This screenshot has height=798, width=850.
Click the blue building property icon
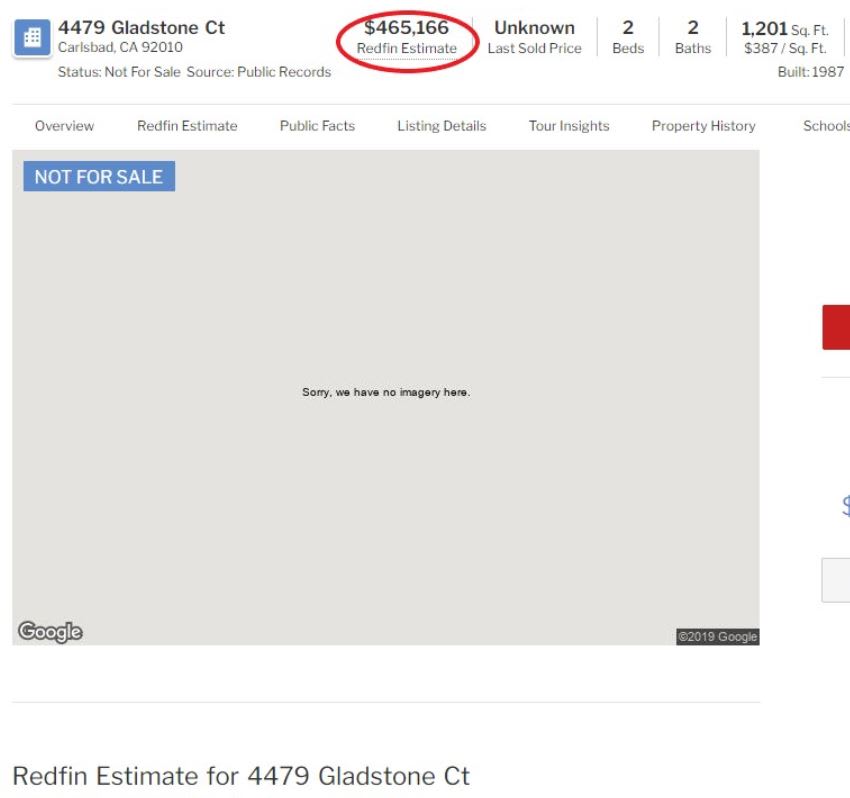tap(32, 37)
